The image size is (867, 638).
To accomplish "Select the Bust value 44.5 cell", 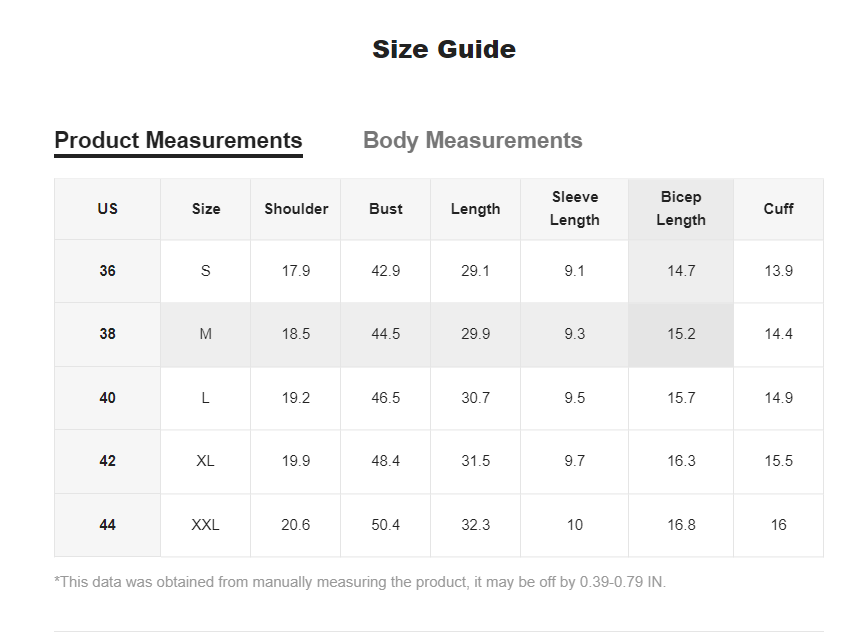I will pyautogui.click(x=385, y=334).
